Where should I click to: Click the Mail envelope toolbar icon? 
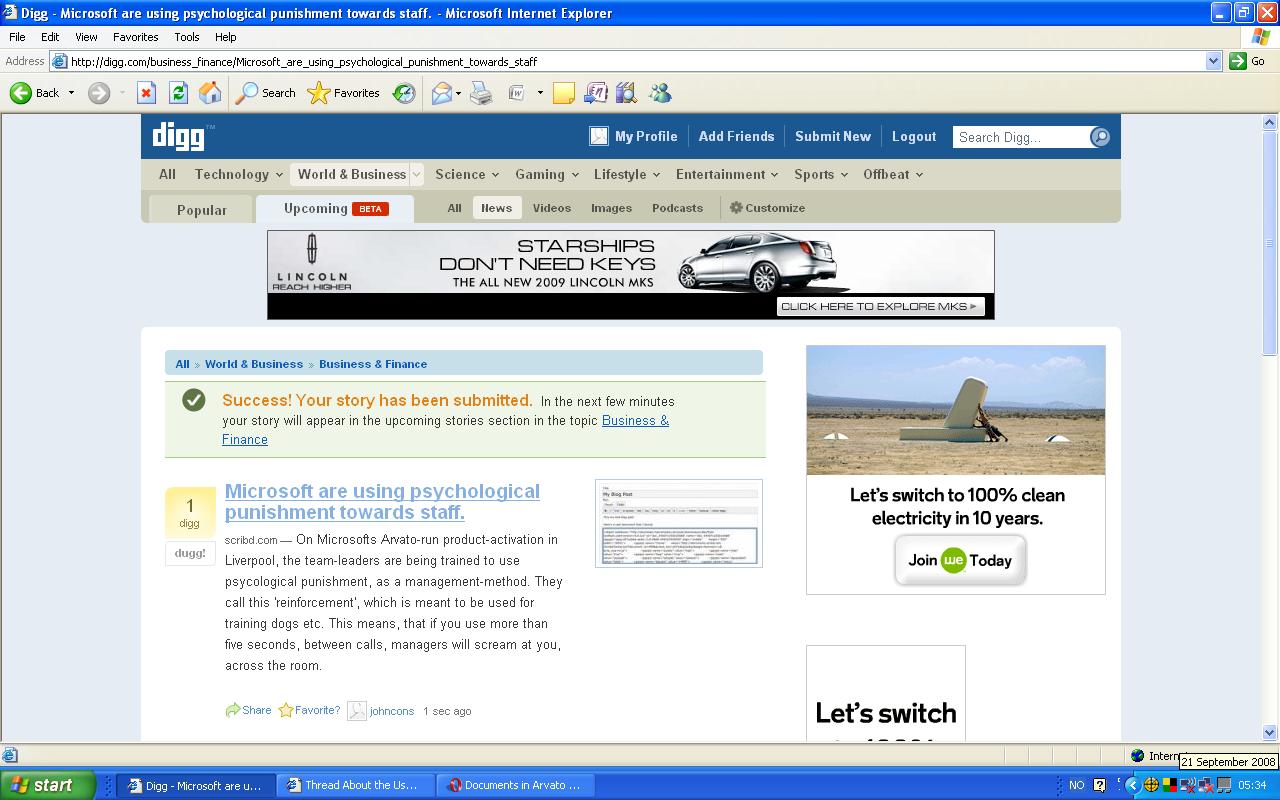(x=441, y=93)
